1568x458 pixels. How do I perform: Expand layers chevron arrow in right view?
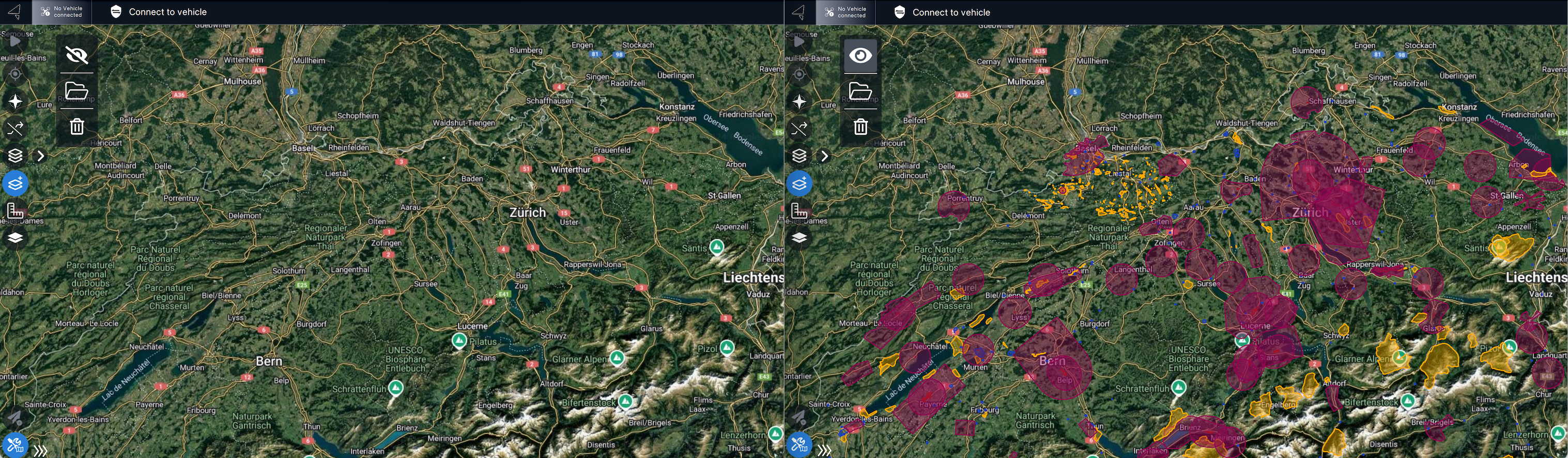(825, 156)
